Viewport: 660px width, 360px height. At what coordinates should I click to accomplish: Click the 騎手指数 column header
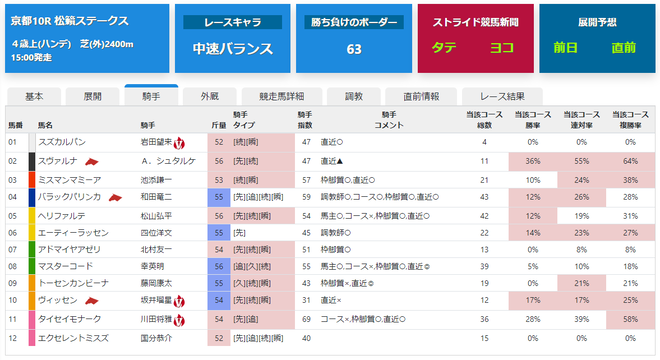(305, 120)
